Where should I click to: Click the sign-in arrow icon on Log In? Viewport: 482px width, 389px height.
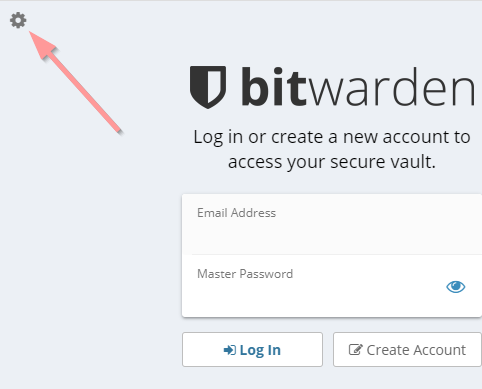coord(230,350)
